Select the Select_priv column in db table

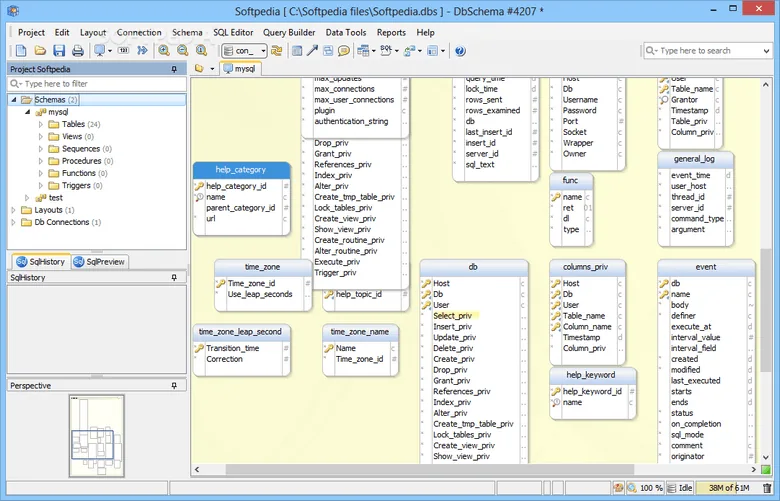453,316
